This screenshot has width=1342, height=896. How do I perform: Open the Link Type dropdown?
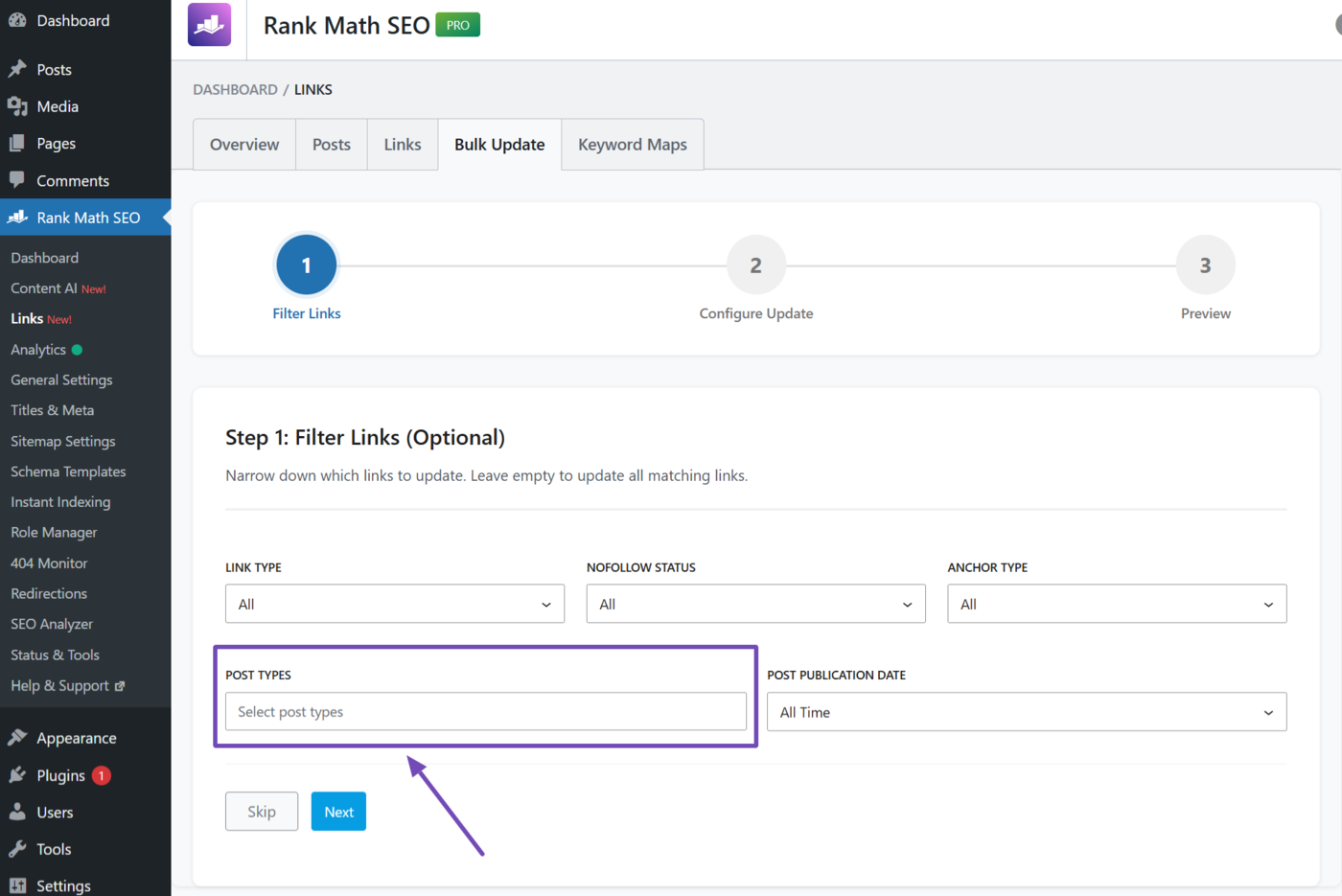[x=394, y=603]
